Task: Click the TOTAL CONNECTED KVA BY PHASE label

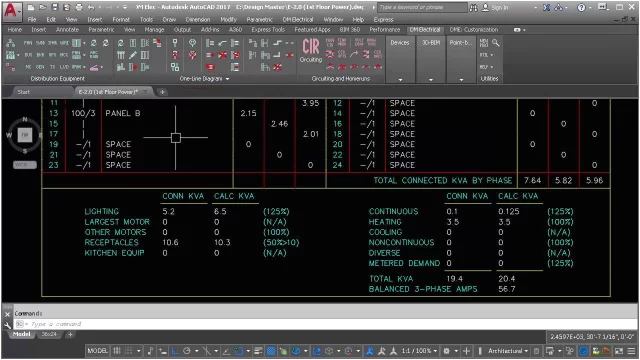Action: pyautogui.click(x=443, y=180)
